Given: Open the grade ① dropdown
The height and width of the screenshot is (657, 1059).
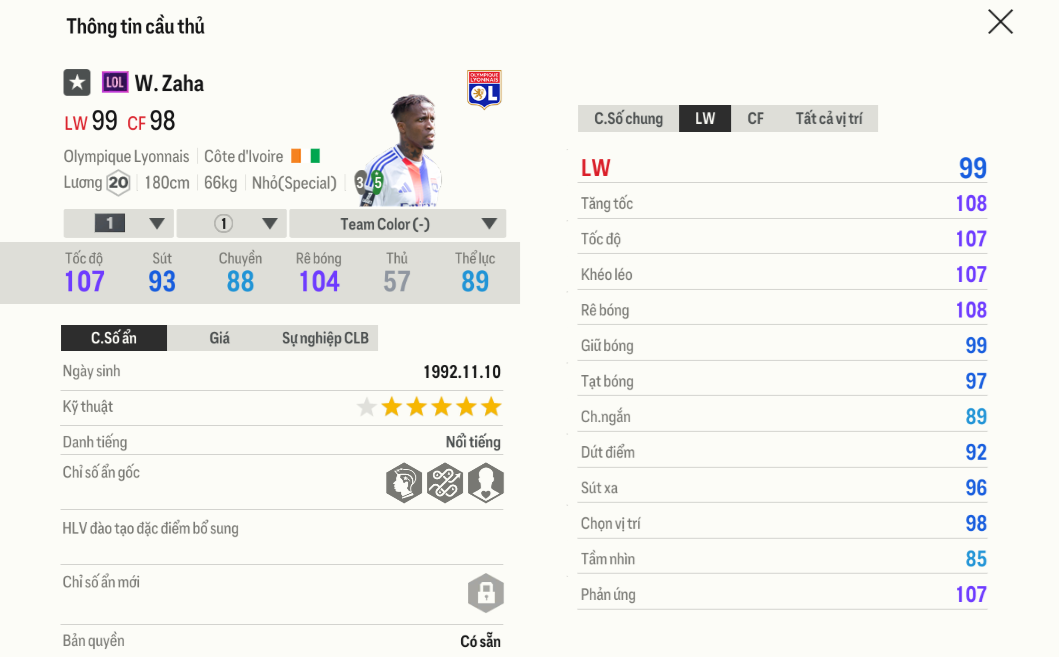Looking at the screenshot, I should (231, 223).
